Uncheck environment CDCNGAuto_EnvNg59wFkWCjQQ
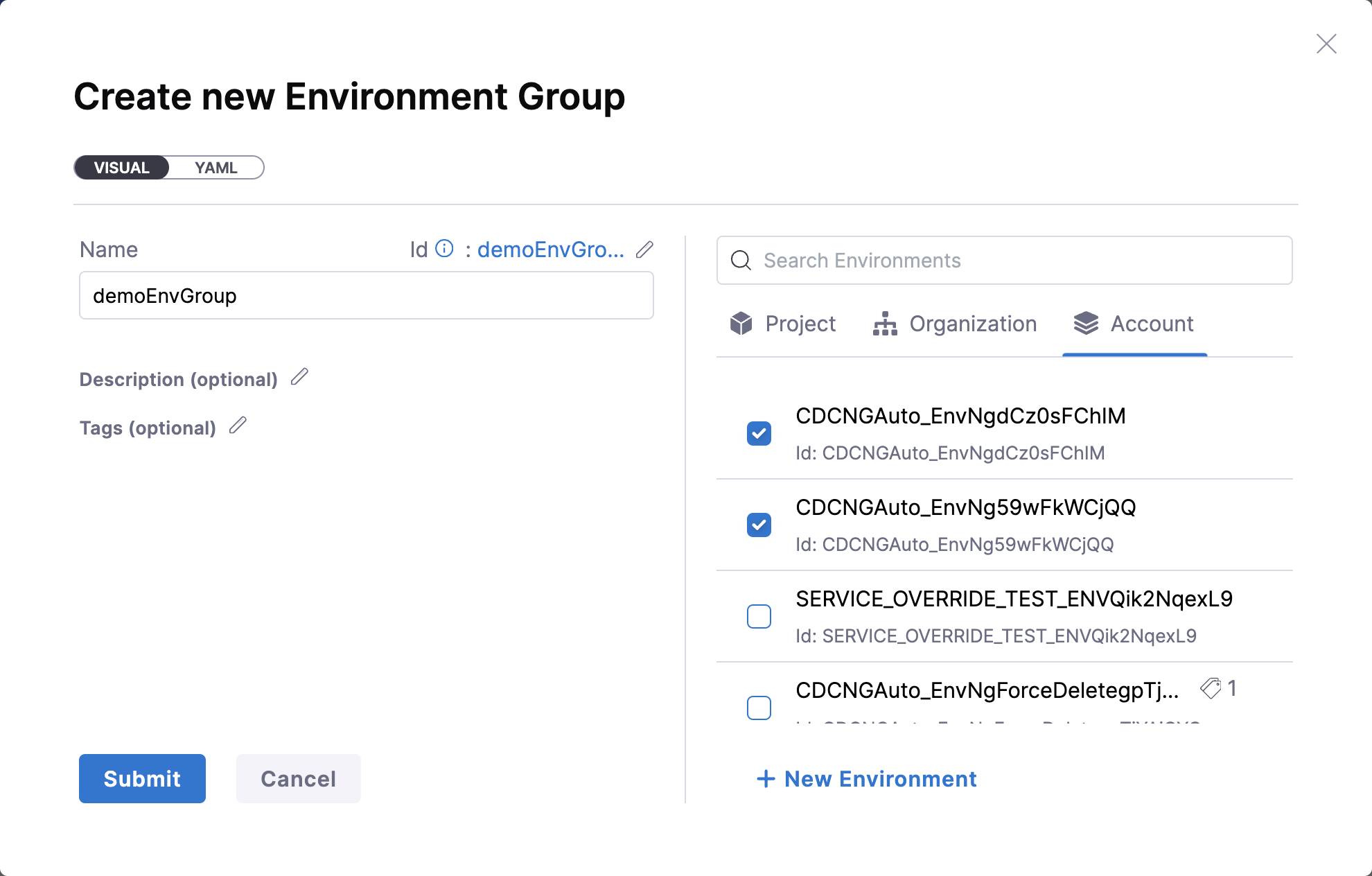This screenshot has height=876, width=1372. pos(759,525)
